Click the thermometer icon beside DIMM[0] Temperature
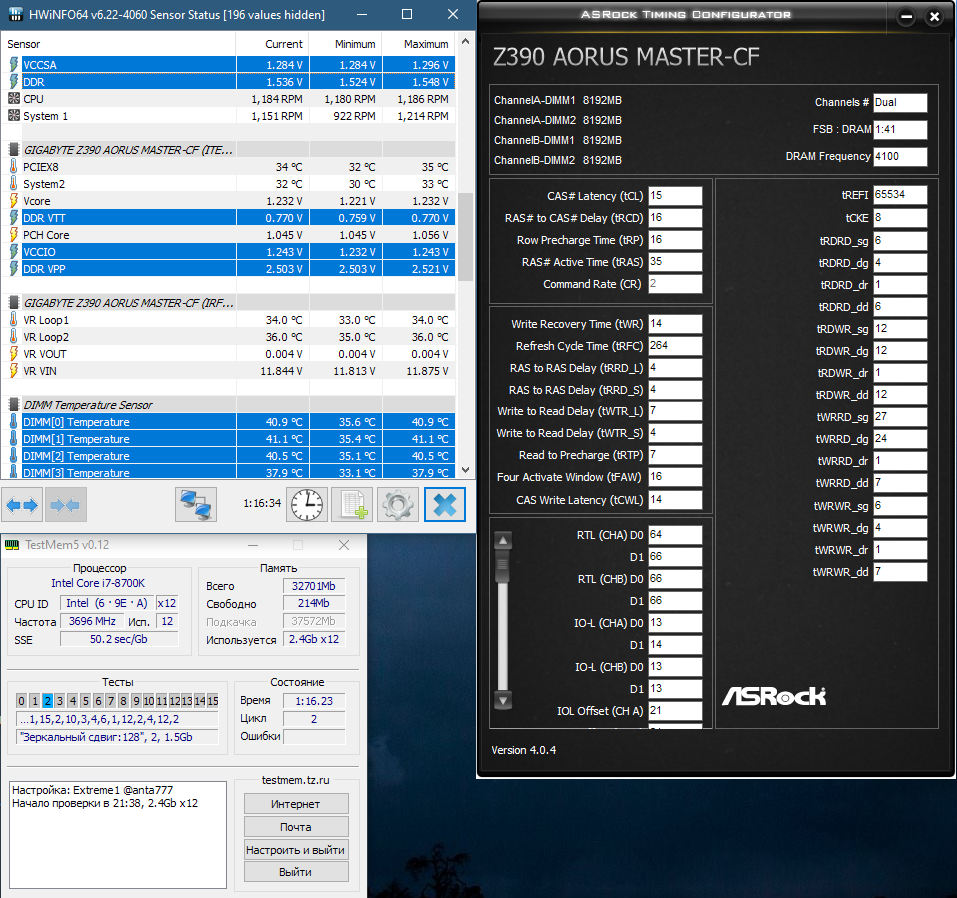957x898 pixels. [13, 422]
